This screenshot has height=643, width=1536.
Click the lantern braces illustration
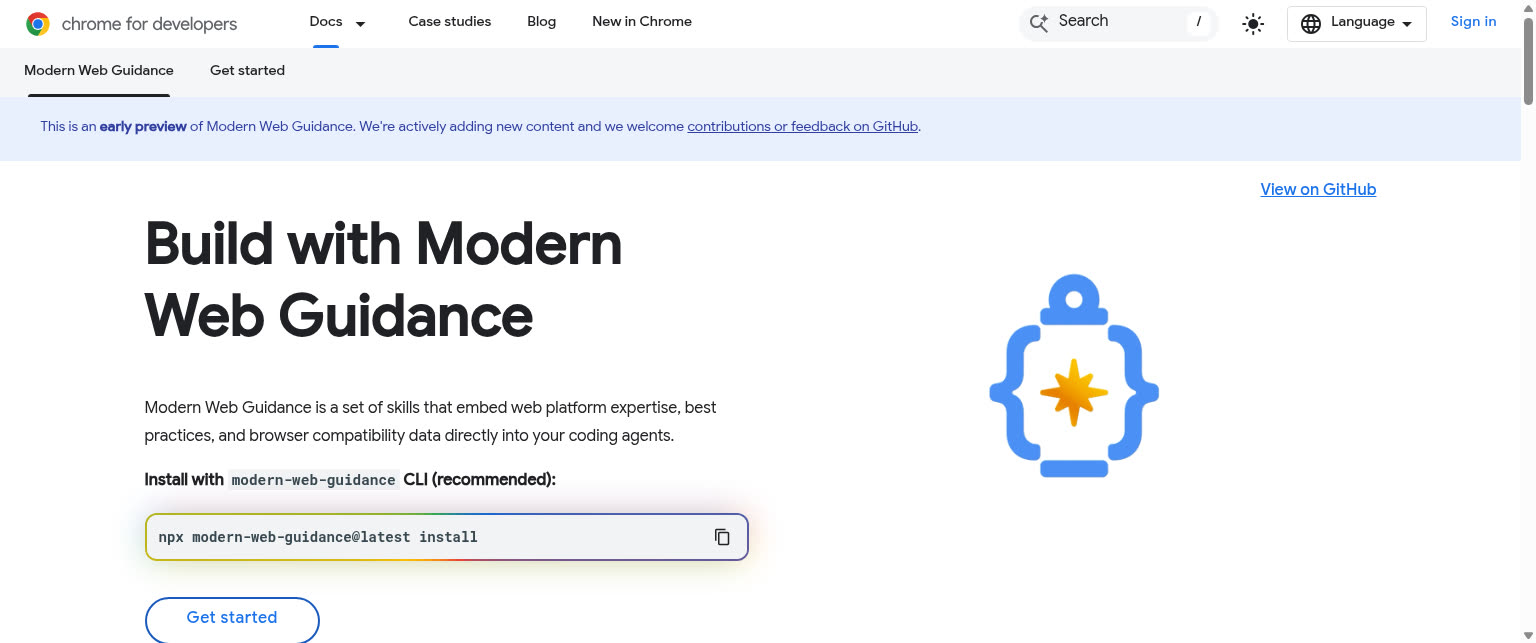(x=1074, y=376)
